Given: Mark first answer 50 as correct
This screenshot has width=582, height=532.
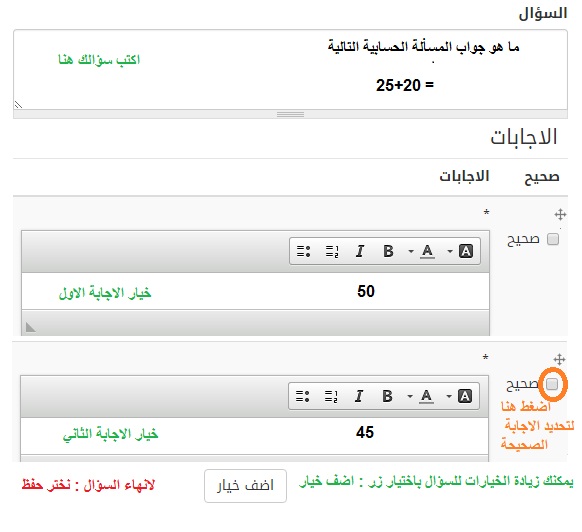Looking at the screenshot, I should (553, 239).
